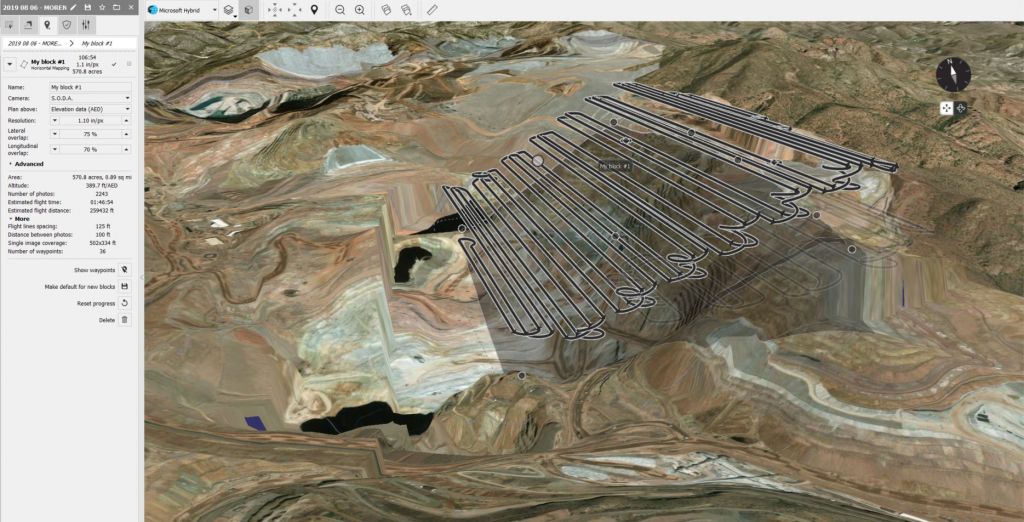The image size is (1024, 522).
Task: Open the map layers stack menu
Action: click(x=229, y=10)
